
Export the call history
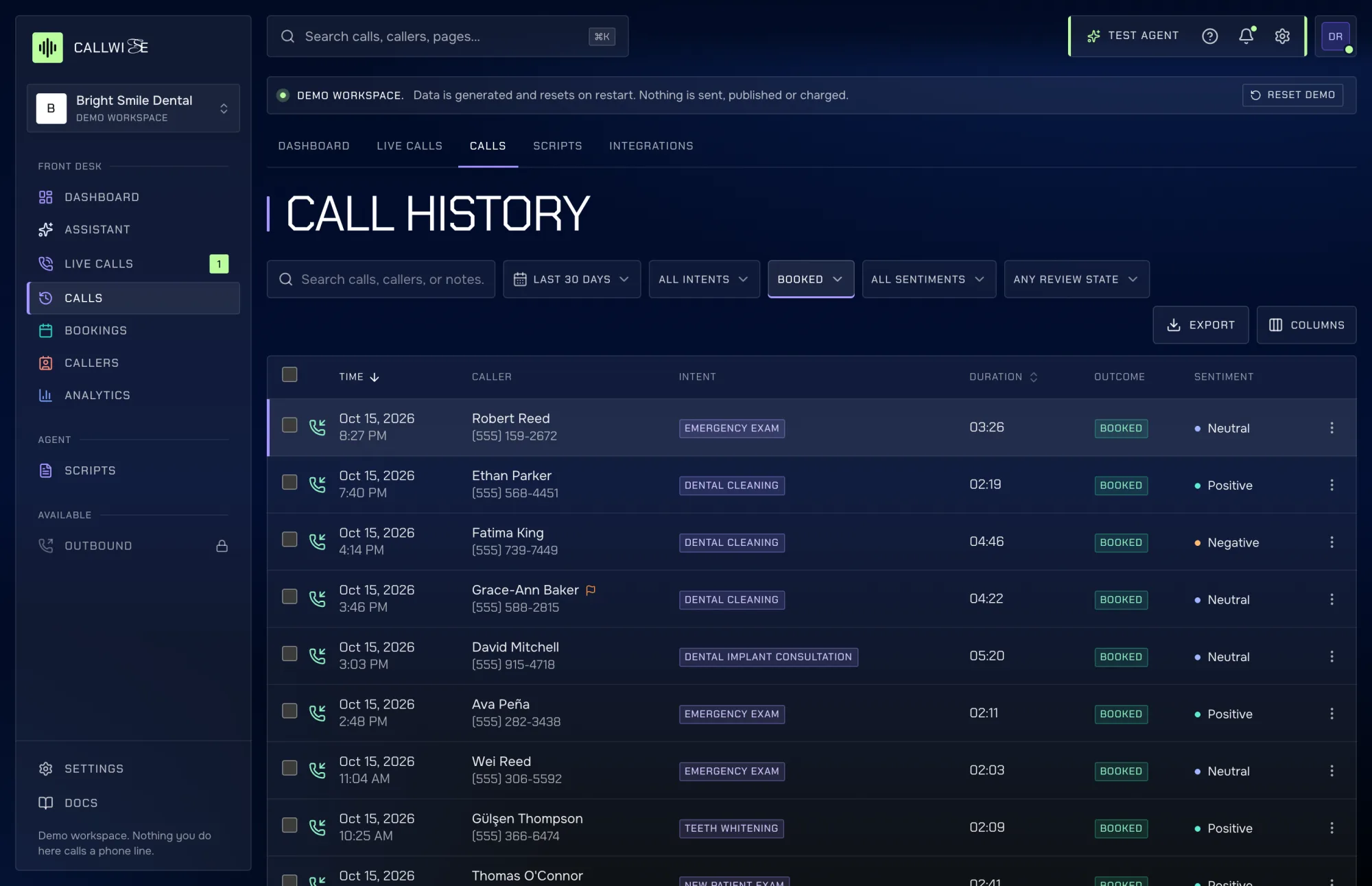pos(1200,325)
